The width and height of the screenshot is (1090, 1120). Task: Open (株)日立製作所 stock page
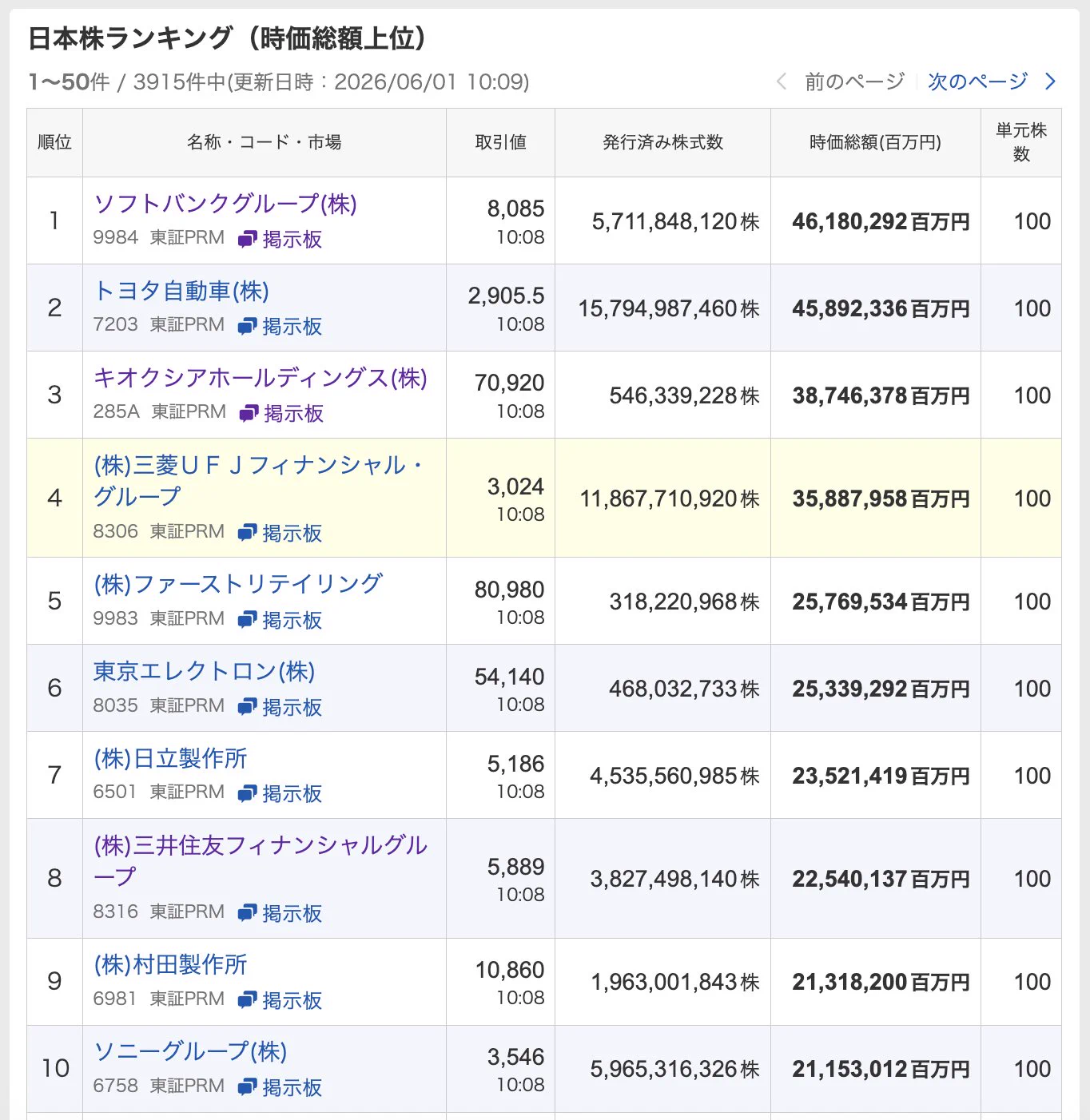tap(170, 758)
